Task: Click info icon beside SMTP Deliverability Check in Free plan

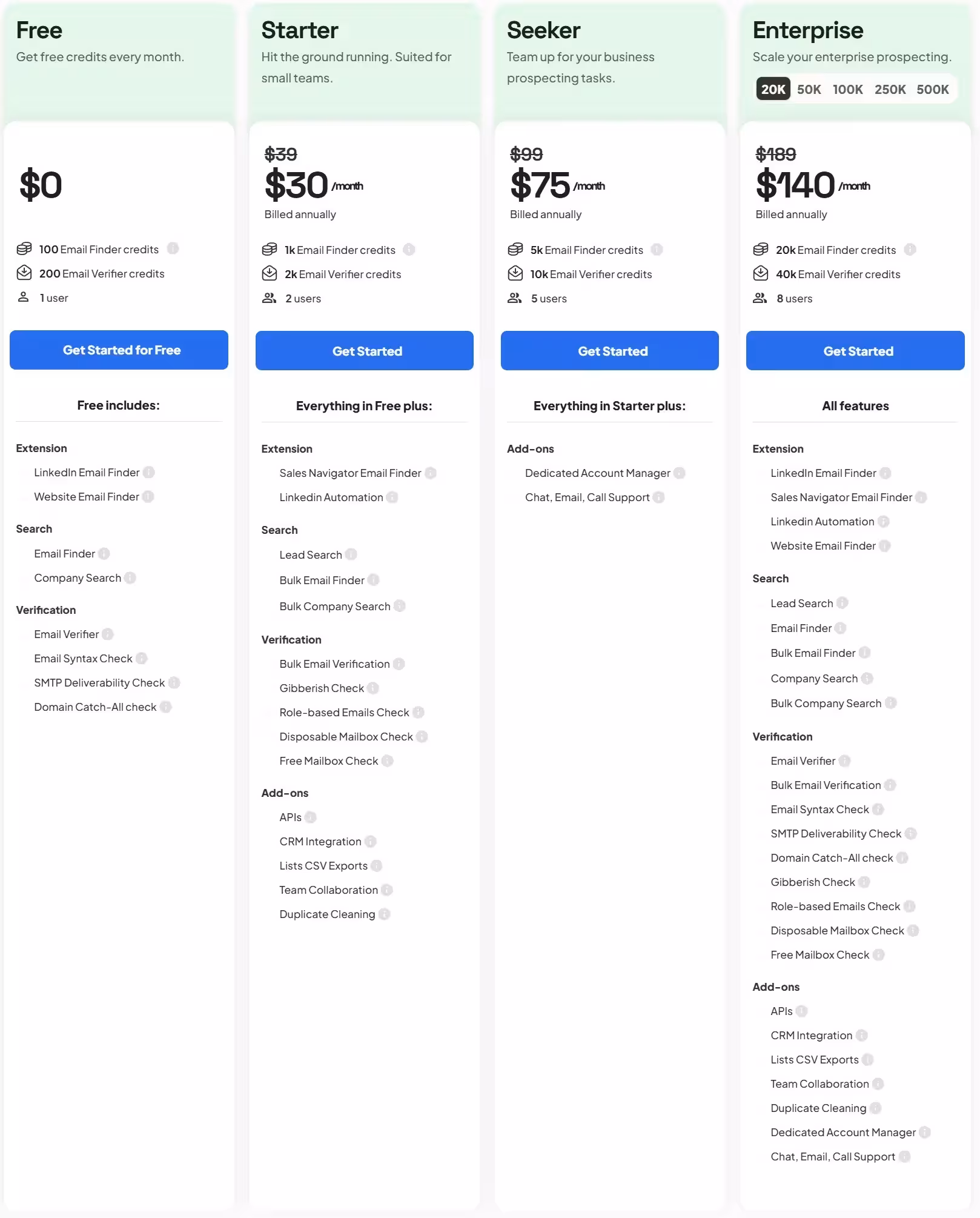Action: point(174,682)
